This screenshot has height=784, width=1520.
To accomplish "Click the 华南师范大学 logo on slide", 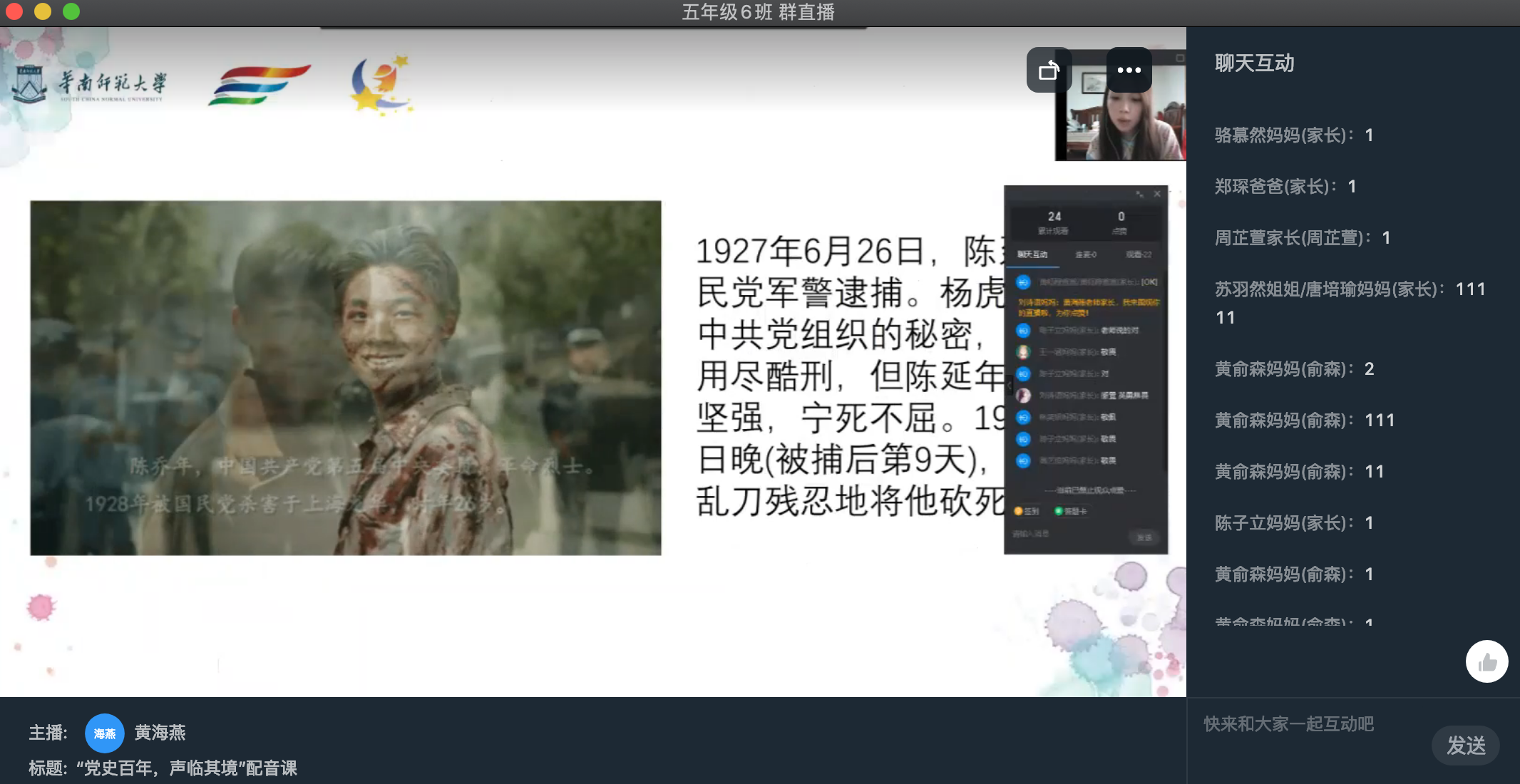I will tap(91, 84).
